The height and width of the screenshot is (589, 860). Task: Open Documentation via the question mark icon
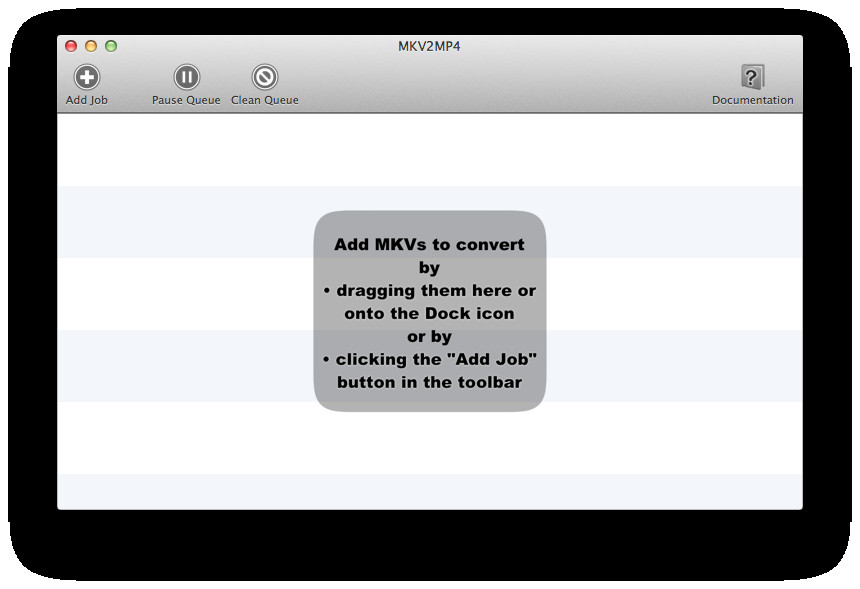click(752, 77)
